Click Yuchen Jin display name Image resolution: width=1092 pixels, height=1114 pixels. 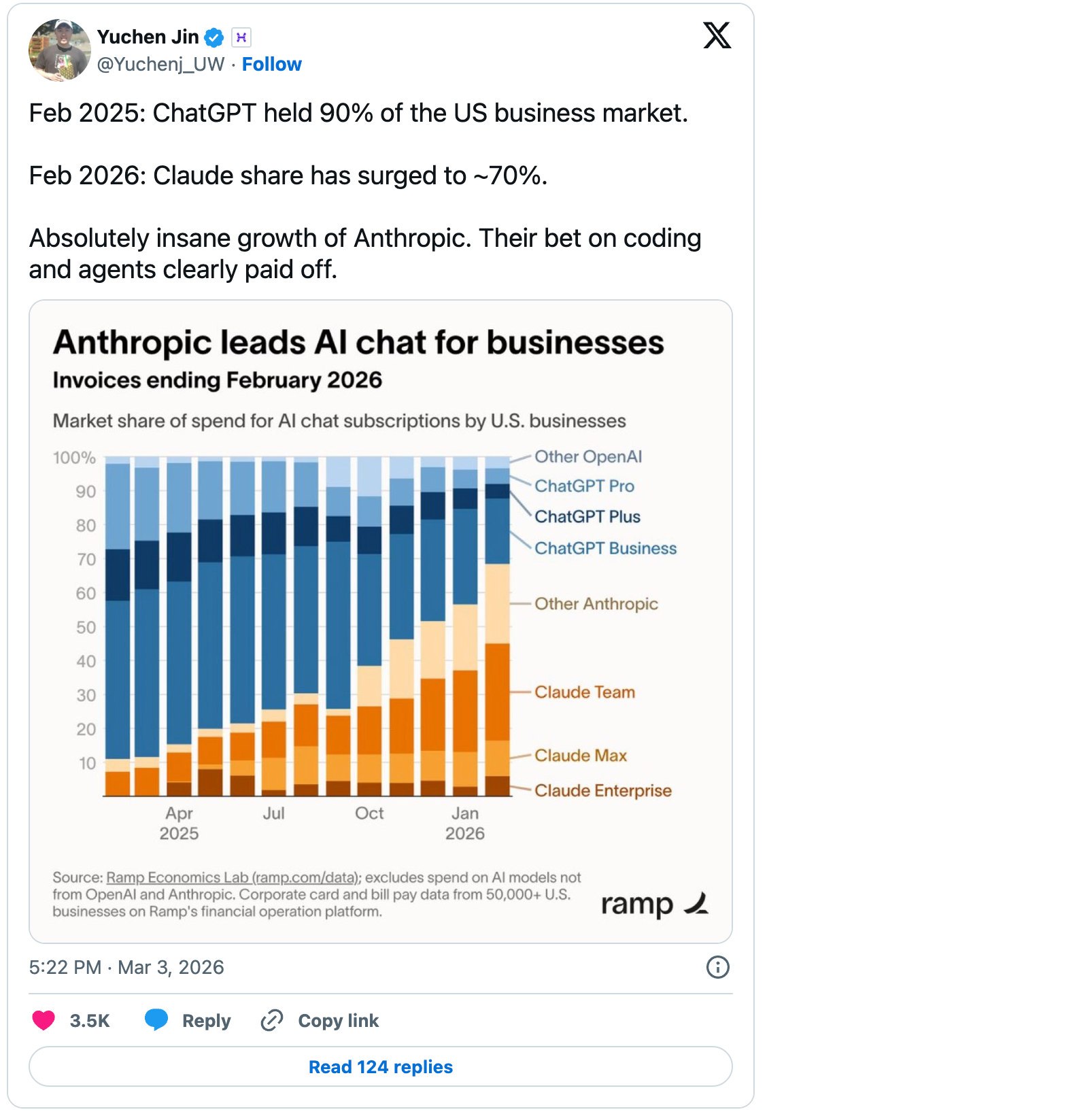click(148, 37)
